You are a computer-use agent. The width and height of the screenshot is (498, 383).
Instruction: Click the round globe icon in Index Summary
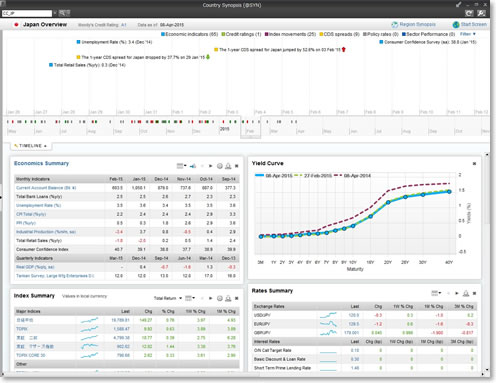(220, 298)
